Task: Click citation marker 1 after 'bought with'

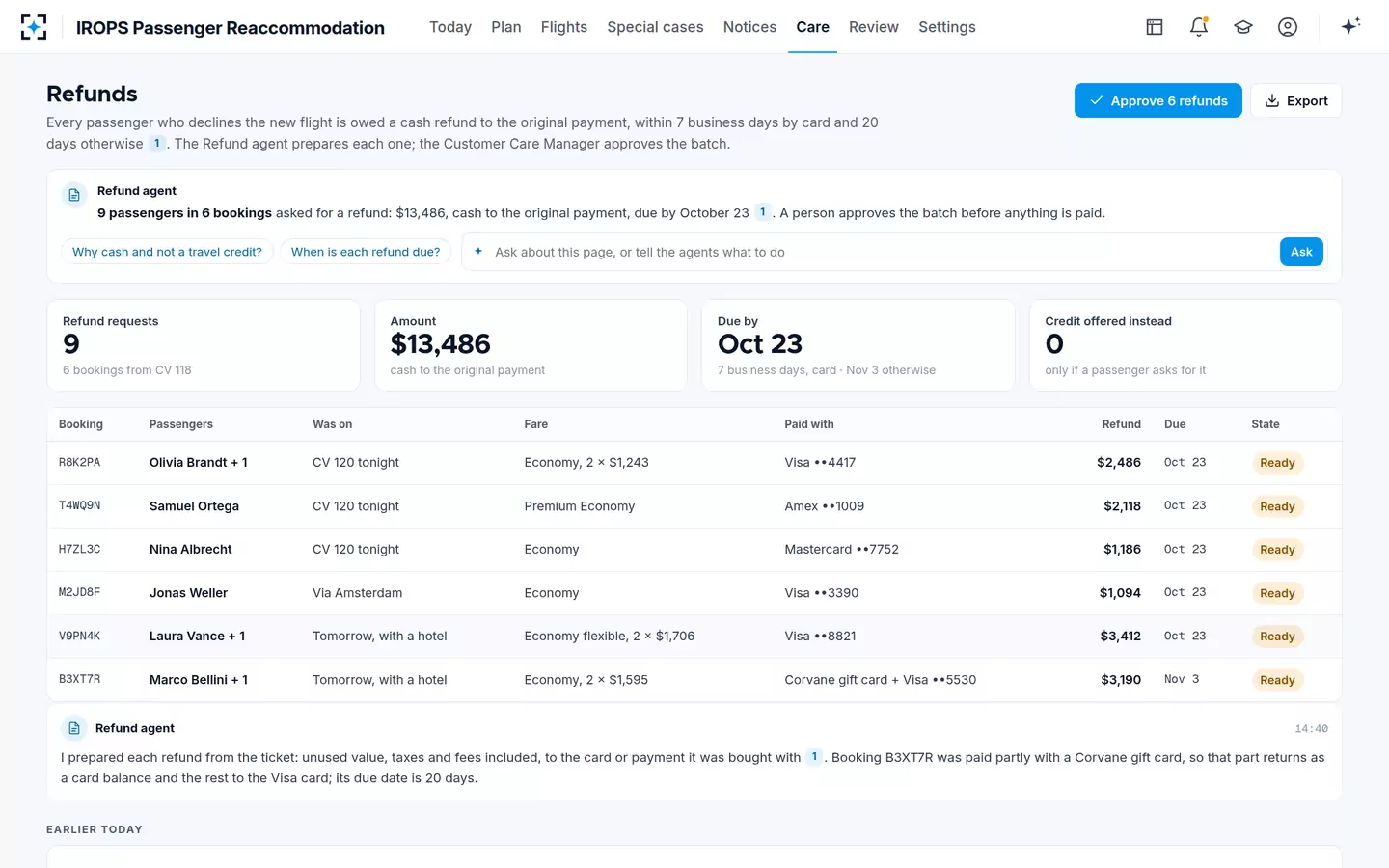Action: coord(815,757)
